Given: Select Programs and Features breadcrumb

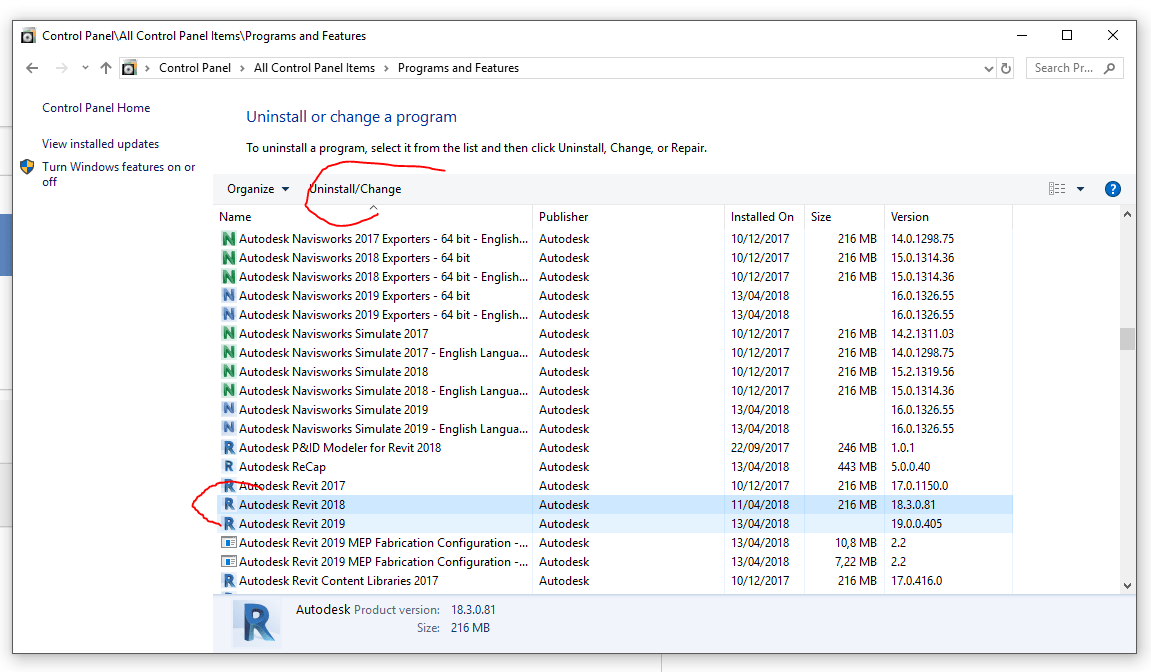Looking at the screenshot, I should click(458, 68).
